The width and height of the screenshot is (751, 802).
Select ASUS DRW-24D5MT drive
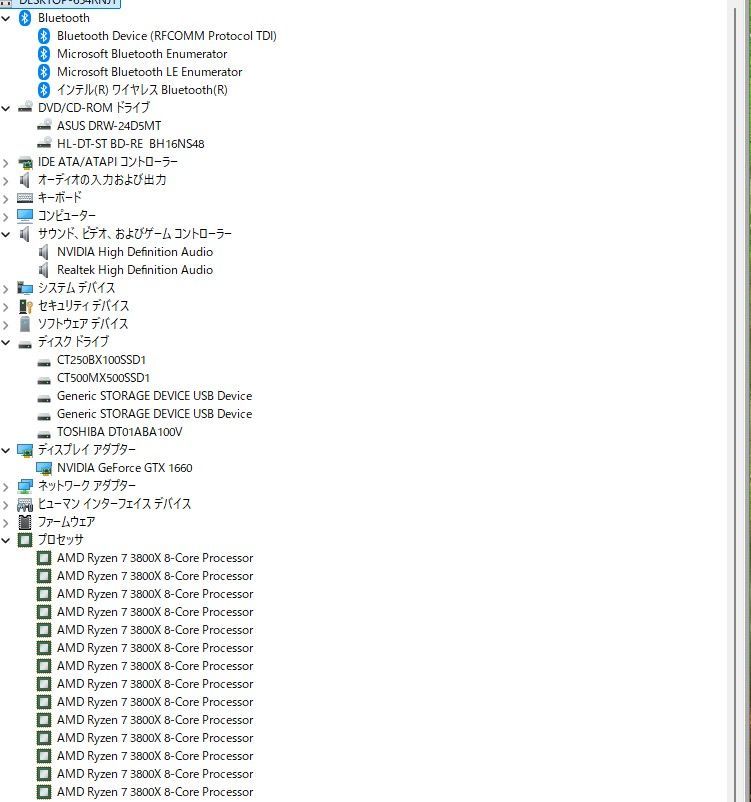(109, 126)
